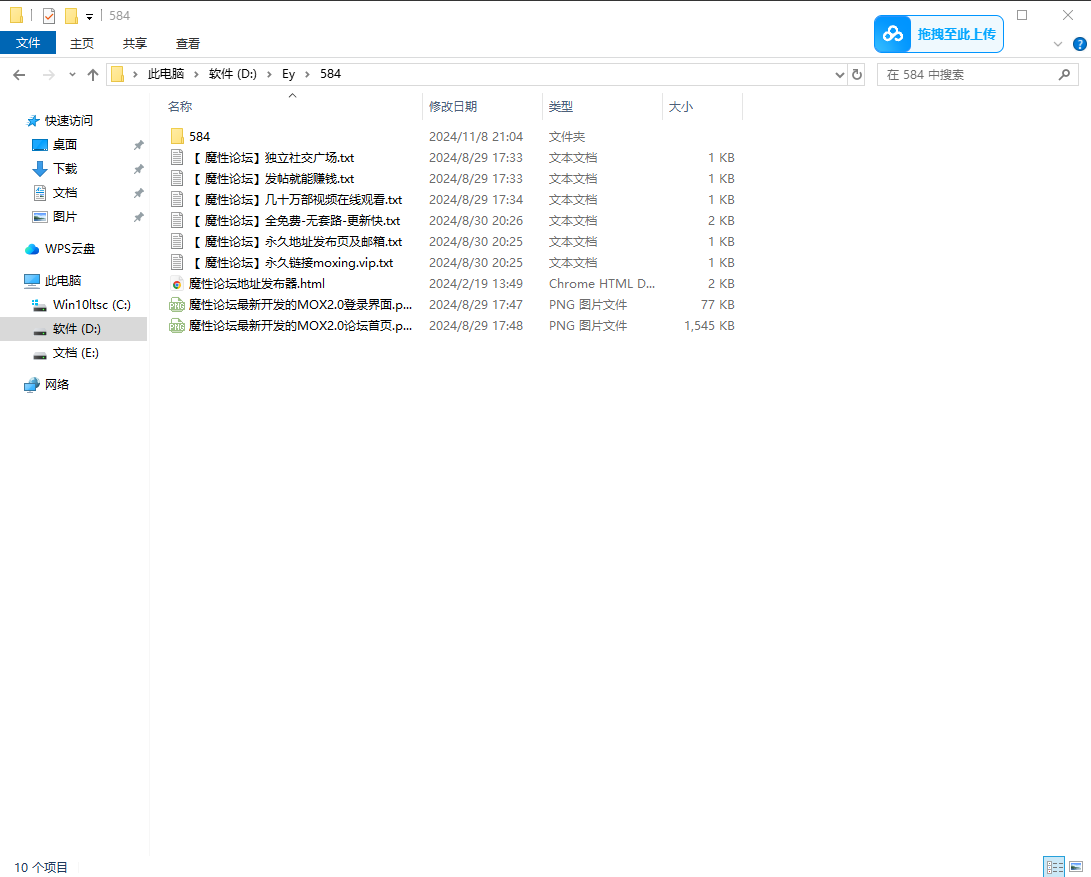Select the MOX2.0论坛首页 PNG file icon
1091x877 pixels.
(x=177, y=326)
